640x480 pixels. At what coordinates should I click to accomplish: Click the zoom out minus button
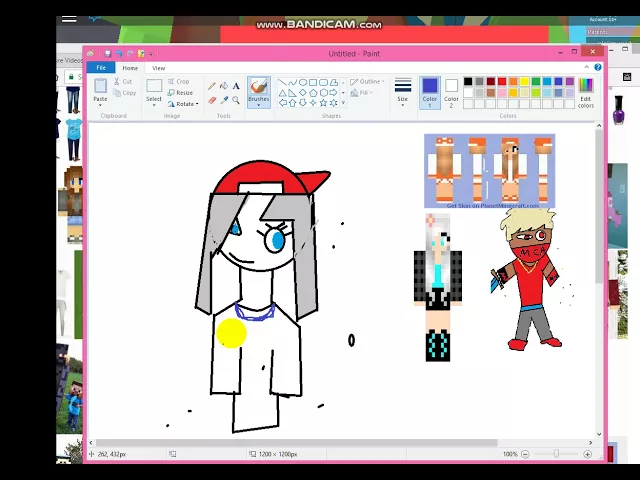[525, 454]
